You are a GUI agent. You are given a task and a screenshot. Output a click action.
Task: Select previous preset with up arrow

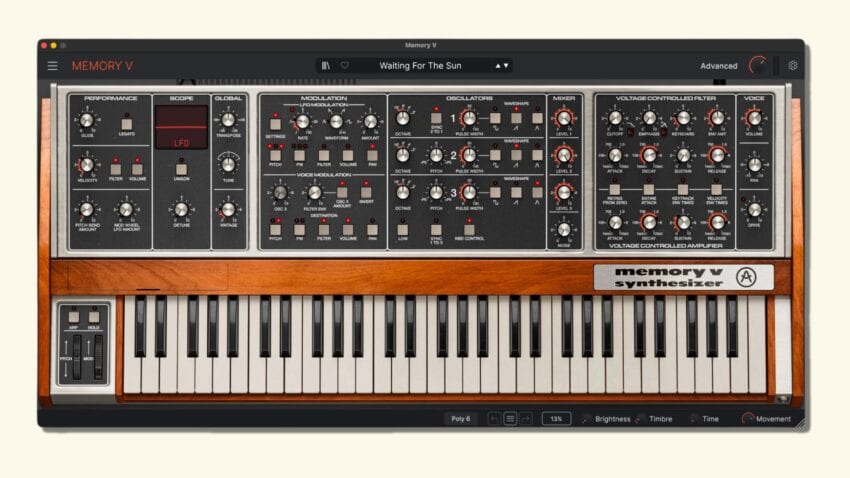click(498, 66)
